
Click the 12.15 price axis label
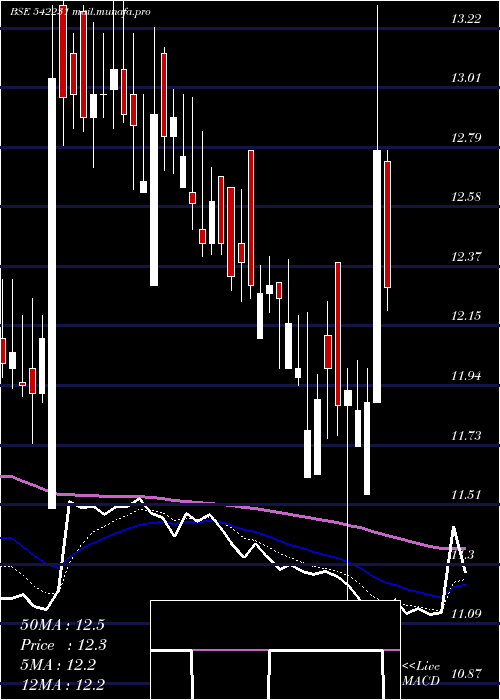[x=467, y=316]
